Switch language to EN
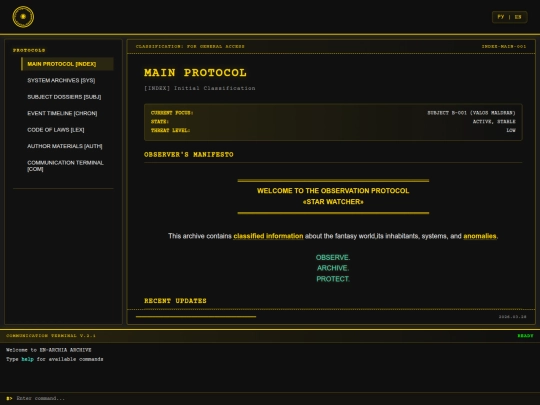 (518, 17)
